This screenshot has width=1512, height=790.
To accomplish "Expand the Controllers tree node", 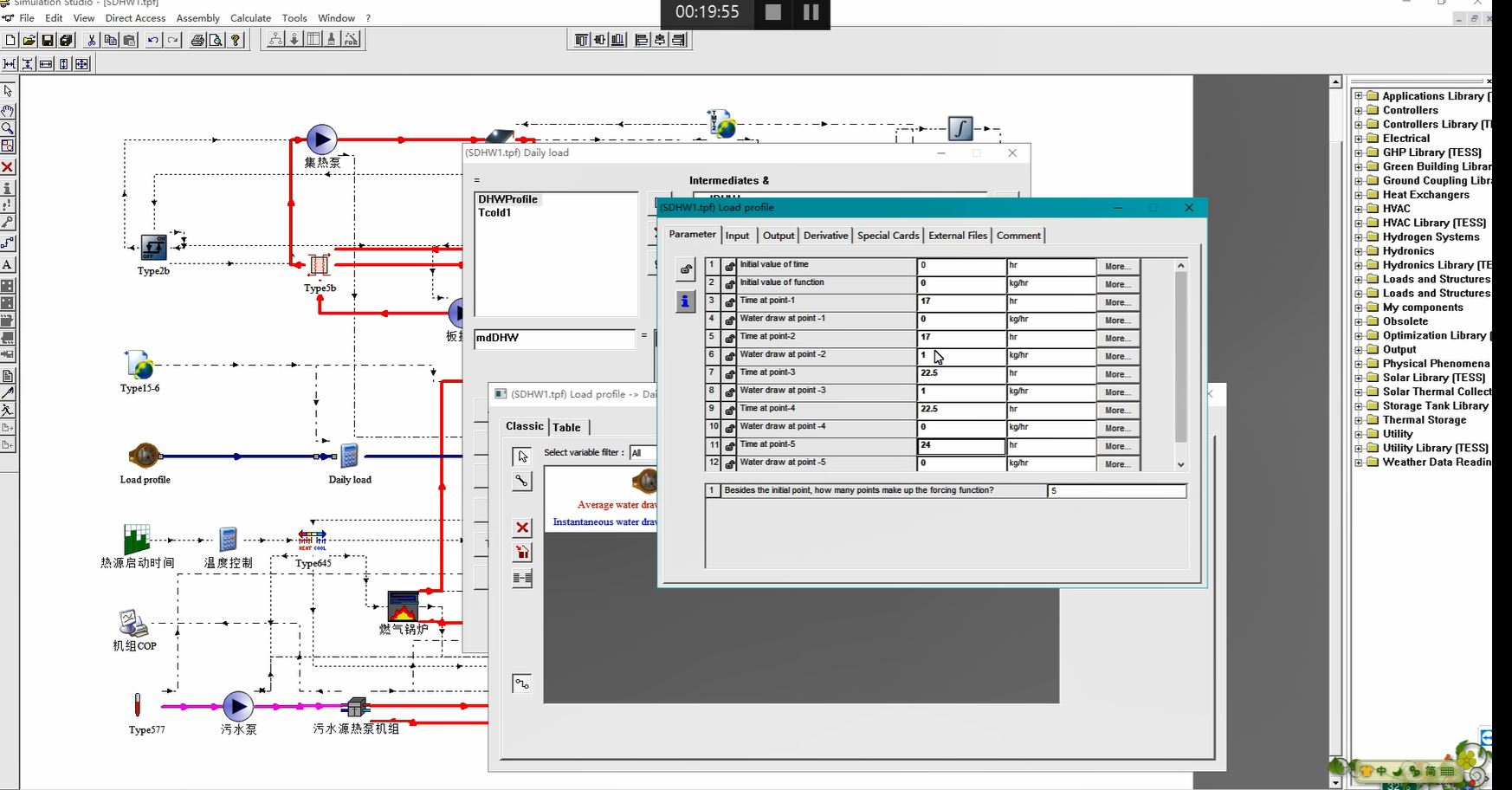I will 1359,110.
